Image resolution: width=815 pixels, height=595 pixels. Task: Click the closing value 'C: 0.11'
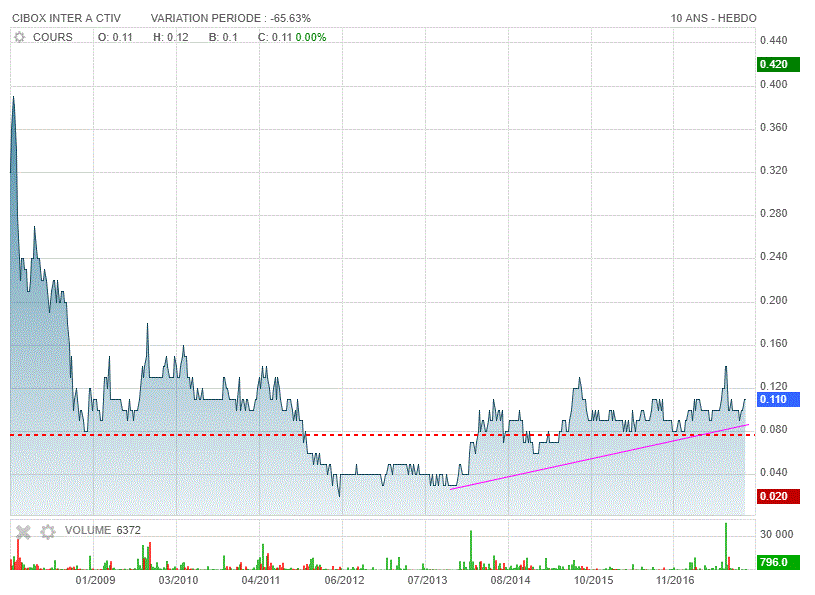[x=275, y=37]
